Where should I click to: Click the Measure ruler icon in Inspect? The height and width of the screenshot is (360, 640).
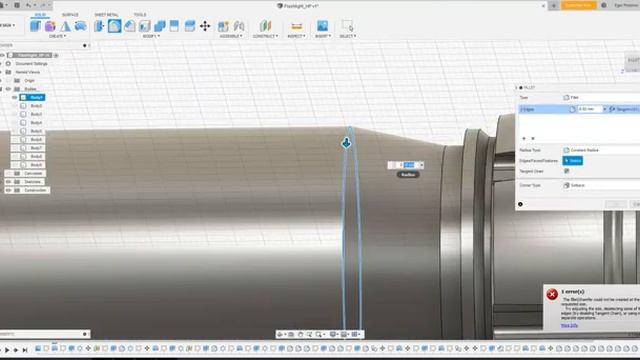tap(297, 26)
